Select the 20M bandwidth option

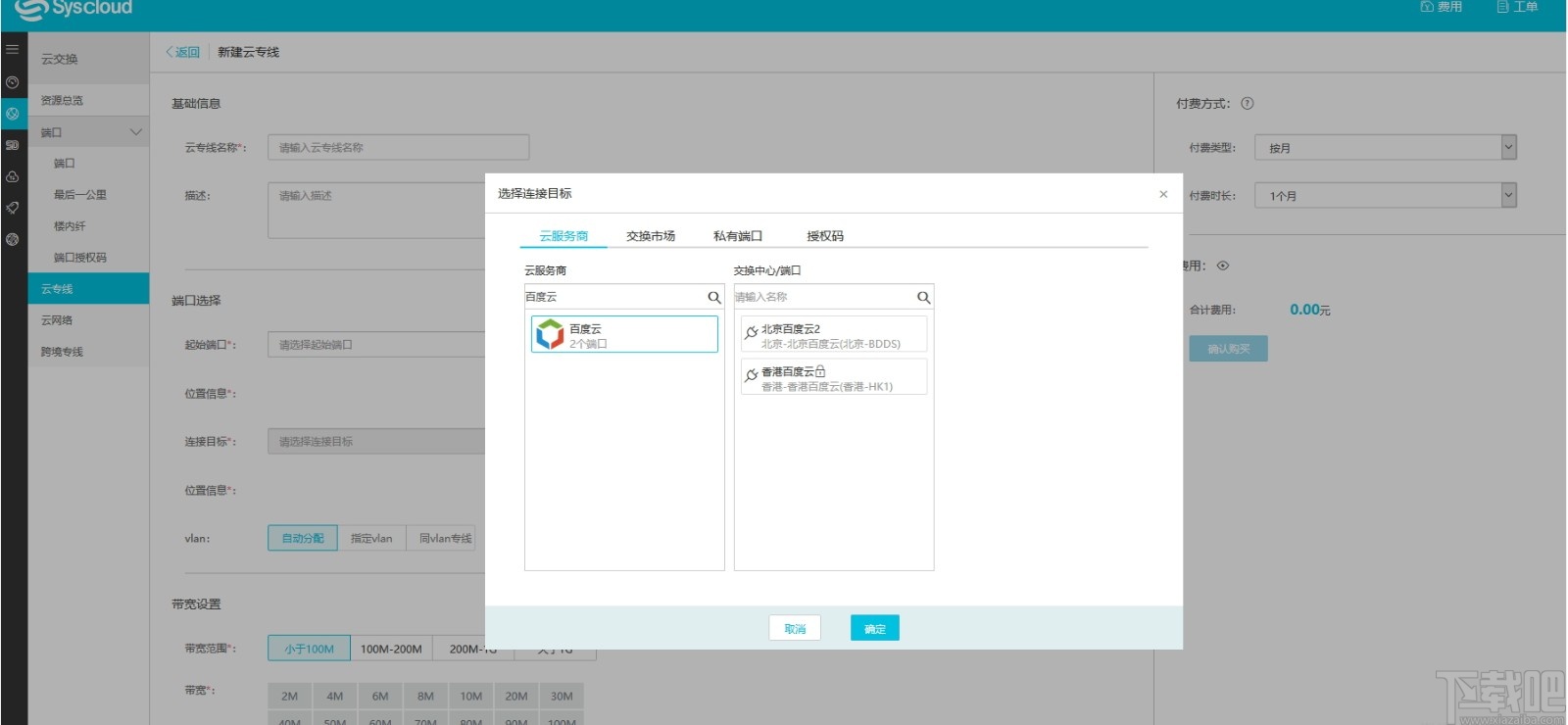coord(516,697)
